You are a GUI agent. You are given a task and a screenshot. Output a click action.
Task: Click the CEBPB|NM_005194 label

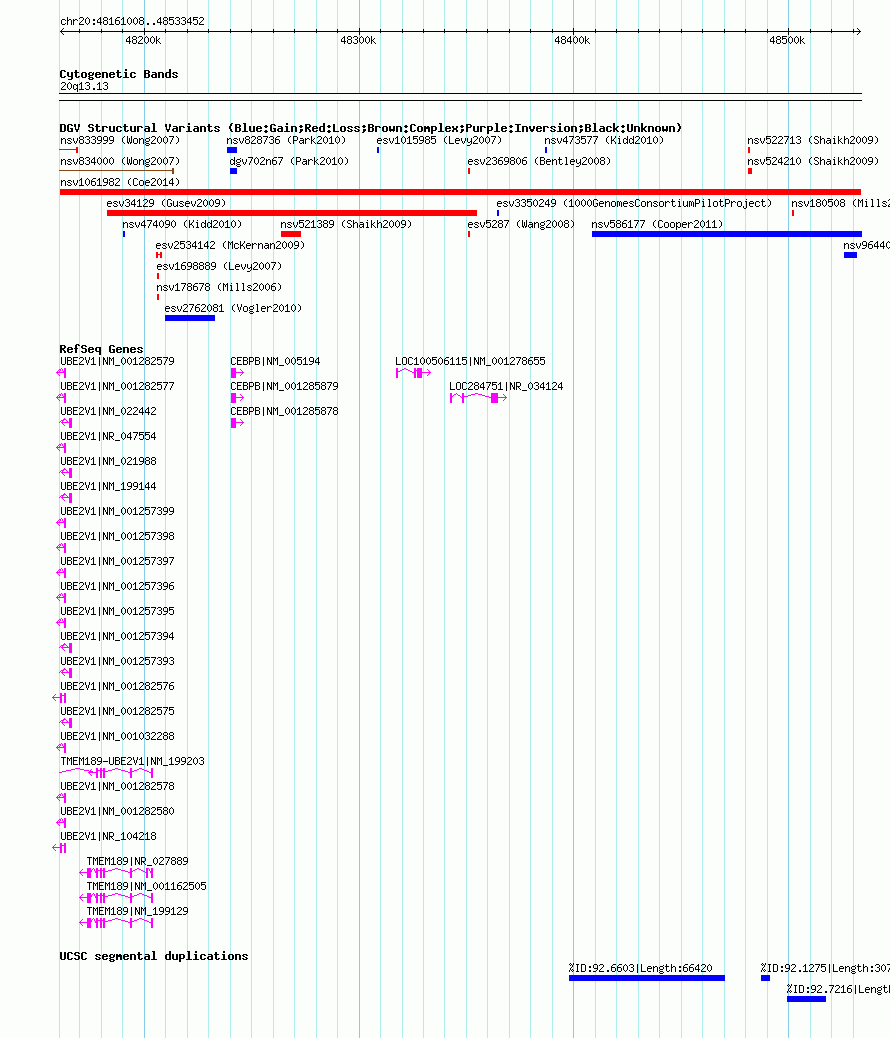click(275, 361)
